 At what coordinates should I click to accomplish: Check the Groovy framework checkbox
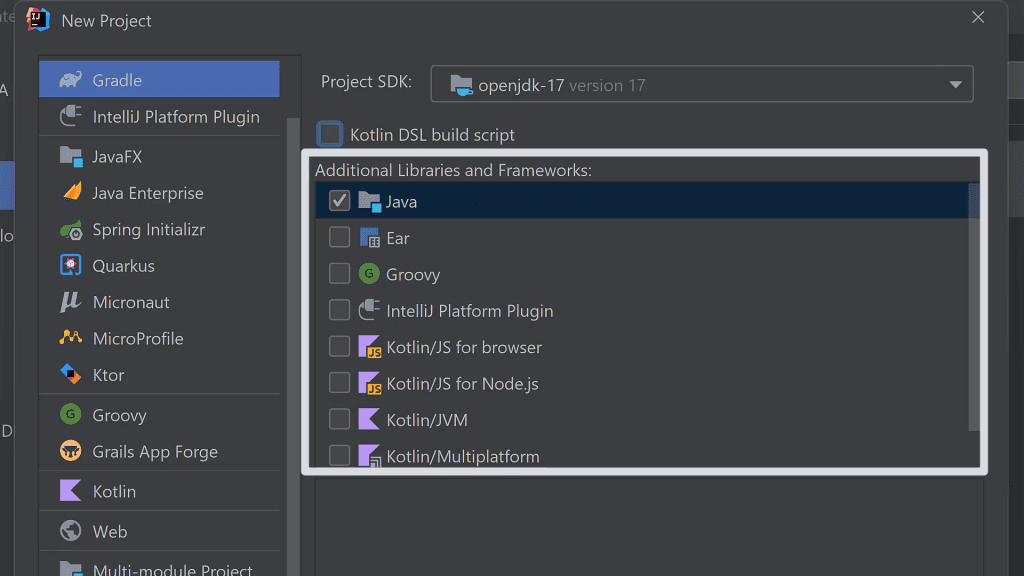click(339, 273)
